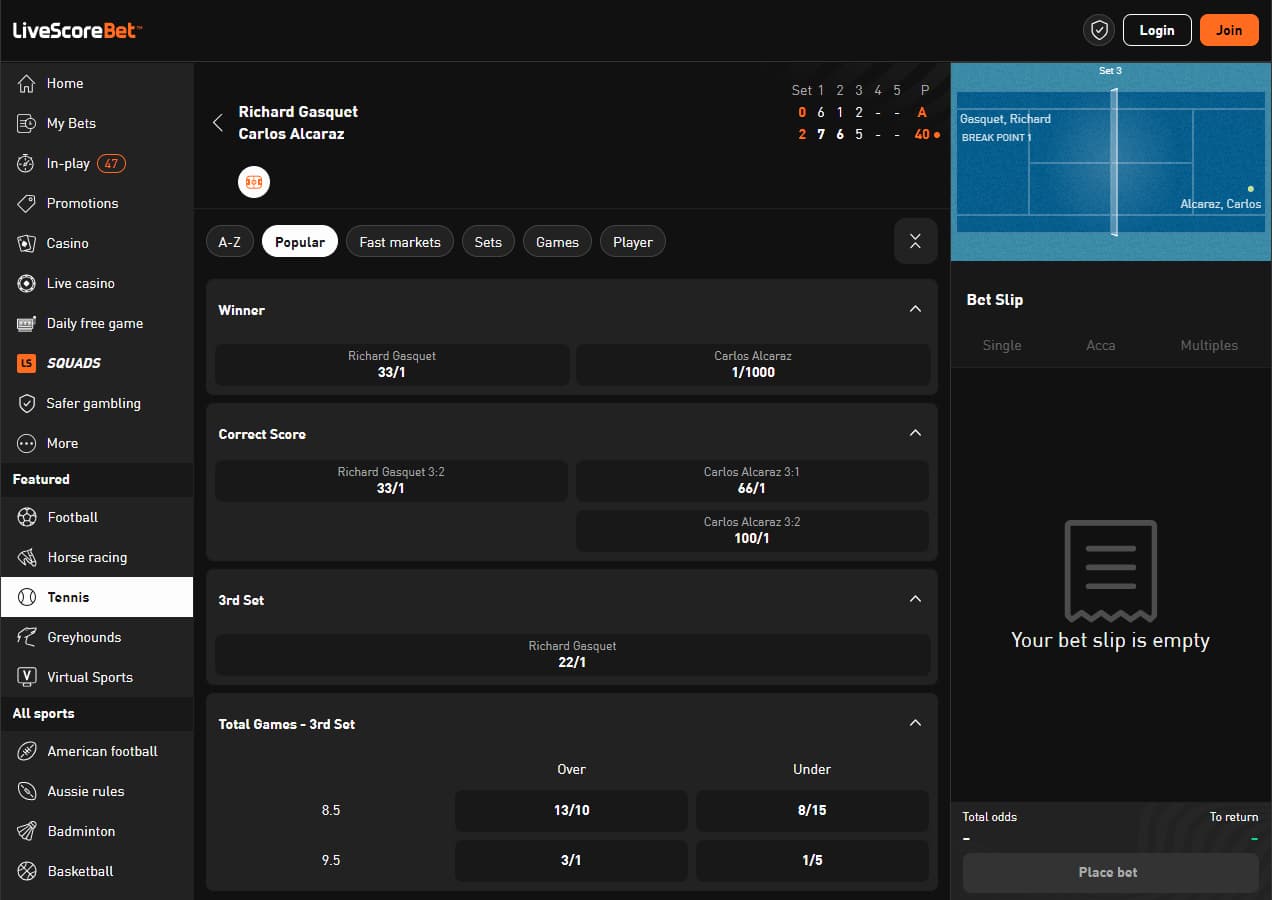Click the Horse racing icon

[27, 557]
